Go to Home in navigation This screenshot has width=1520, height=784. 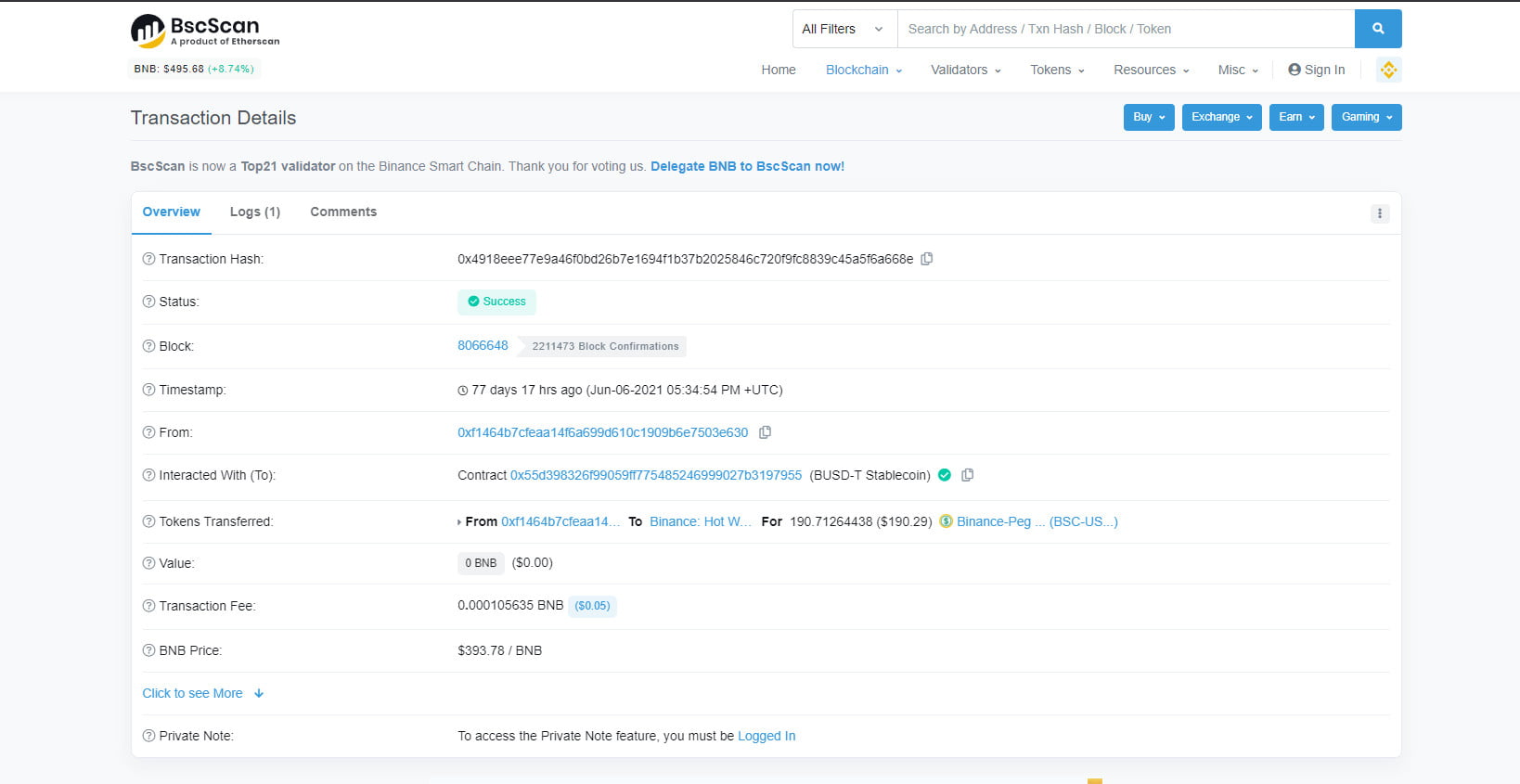click(x=779, y=70)
